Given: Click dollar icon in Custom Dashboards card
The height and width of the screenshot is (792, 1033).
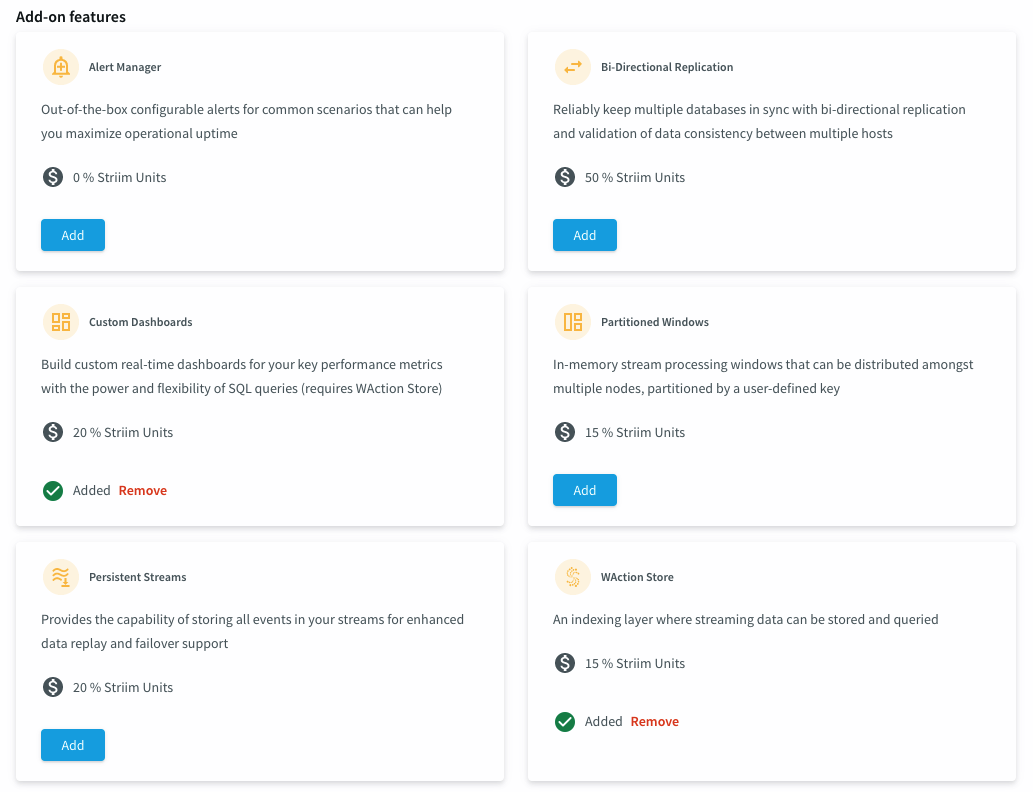Looking at the screenshot, I should (x=53, y=432).
